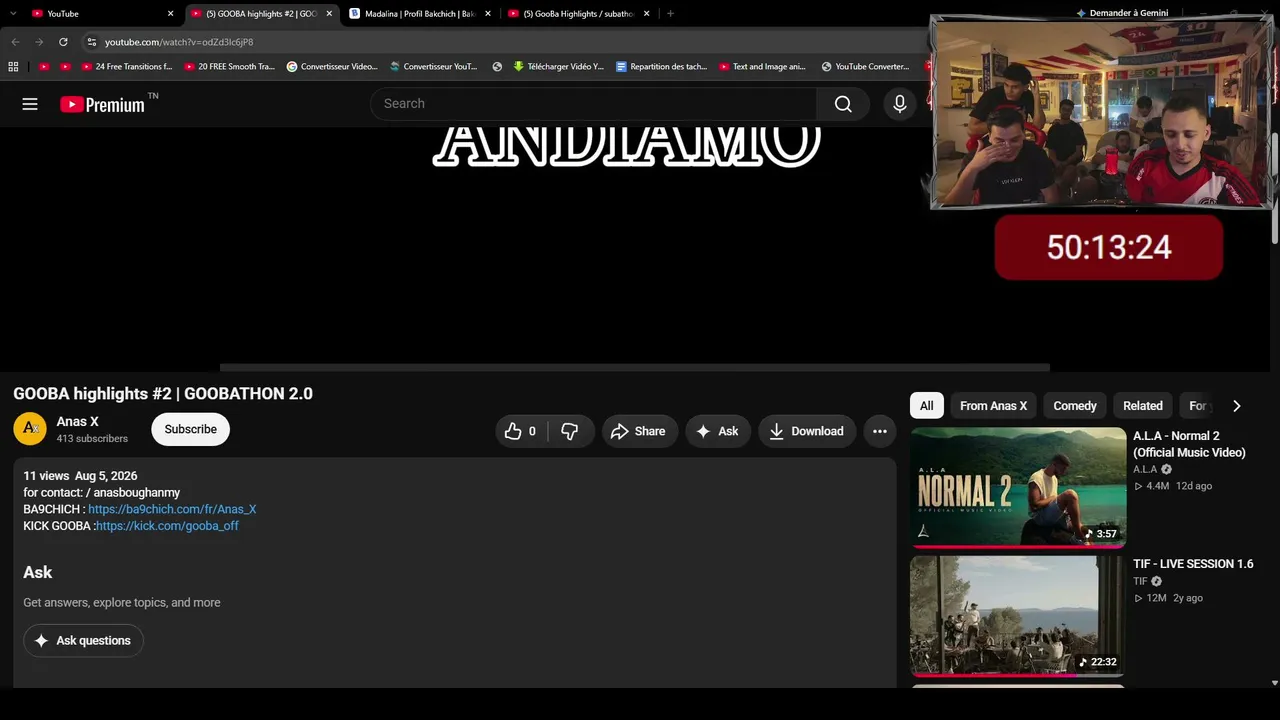Screen dimensions: 1280x720
Task: Open the new tab plus button
Action: click(x=670, y=14)
